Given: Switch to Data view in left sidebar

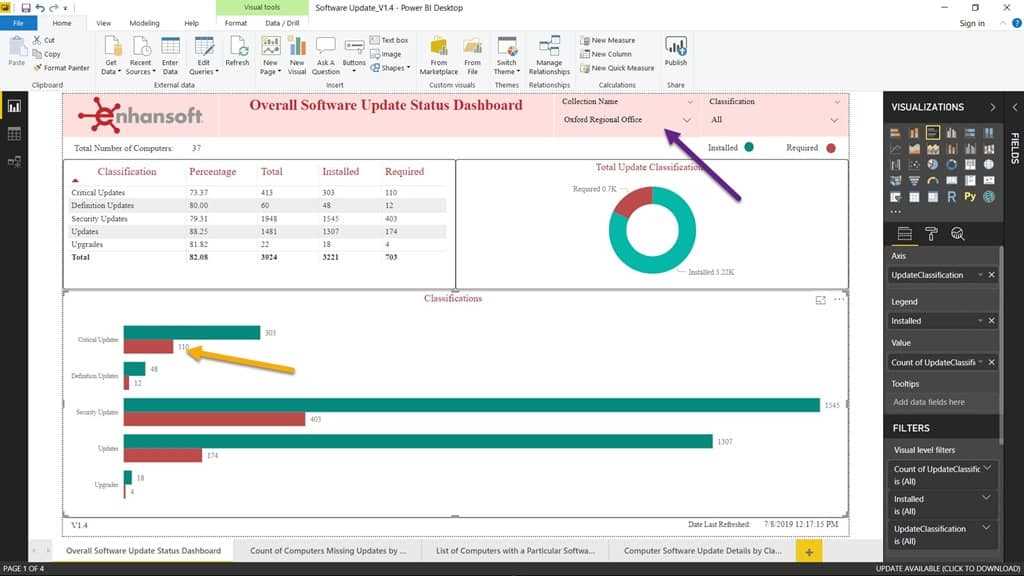Looking at the screenshot, I should coord(15,133).
